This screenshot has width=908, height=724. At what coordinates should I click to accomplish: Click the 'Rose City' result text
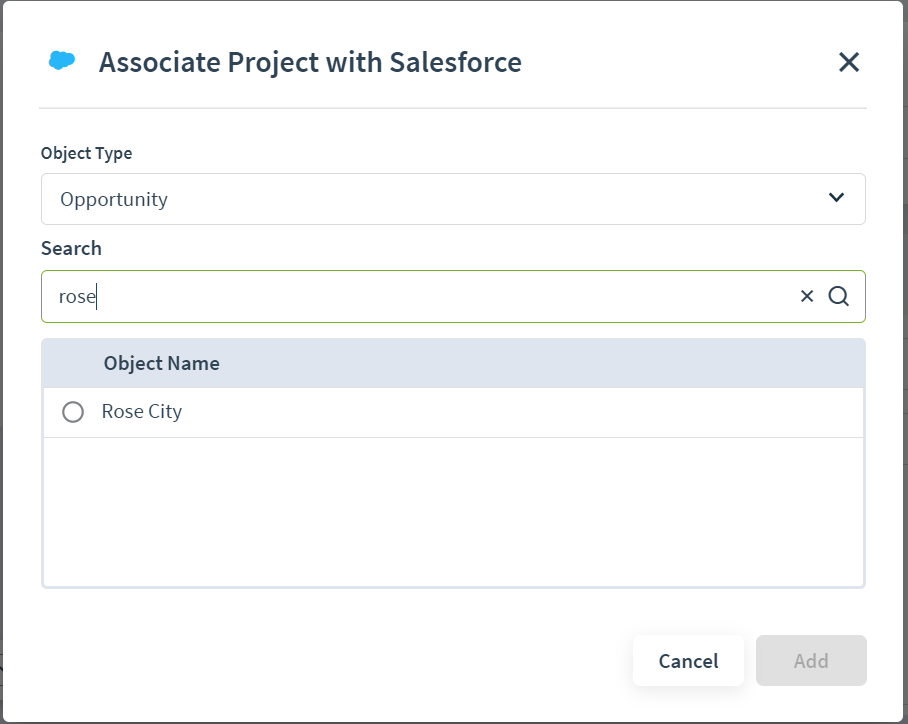click(x=142, y=411)
